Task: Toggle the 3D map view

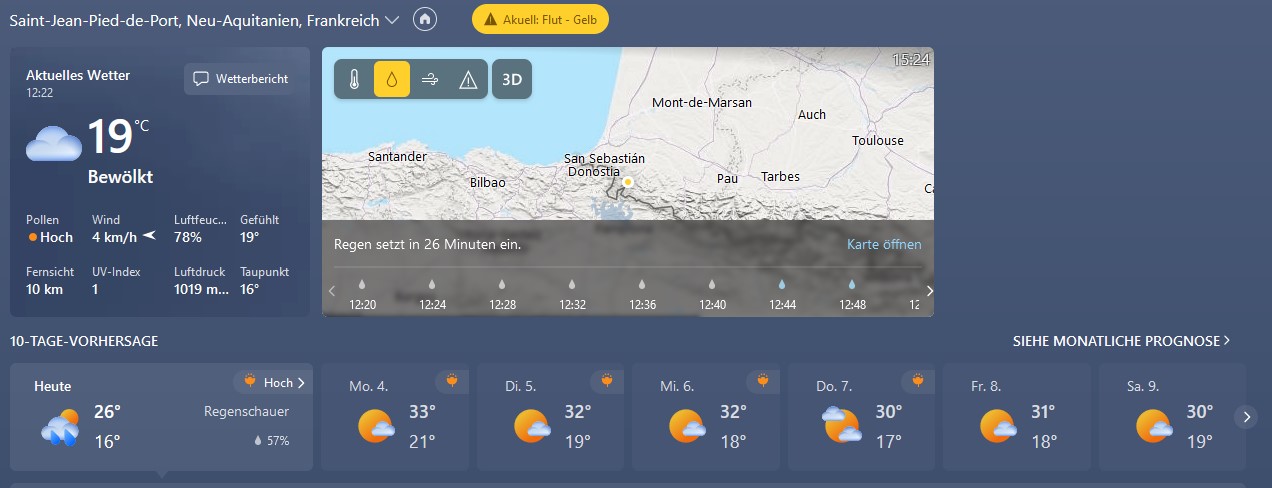Action: point(512,80)
